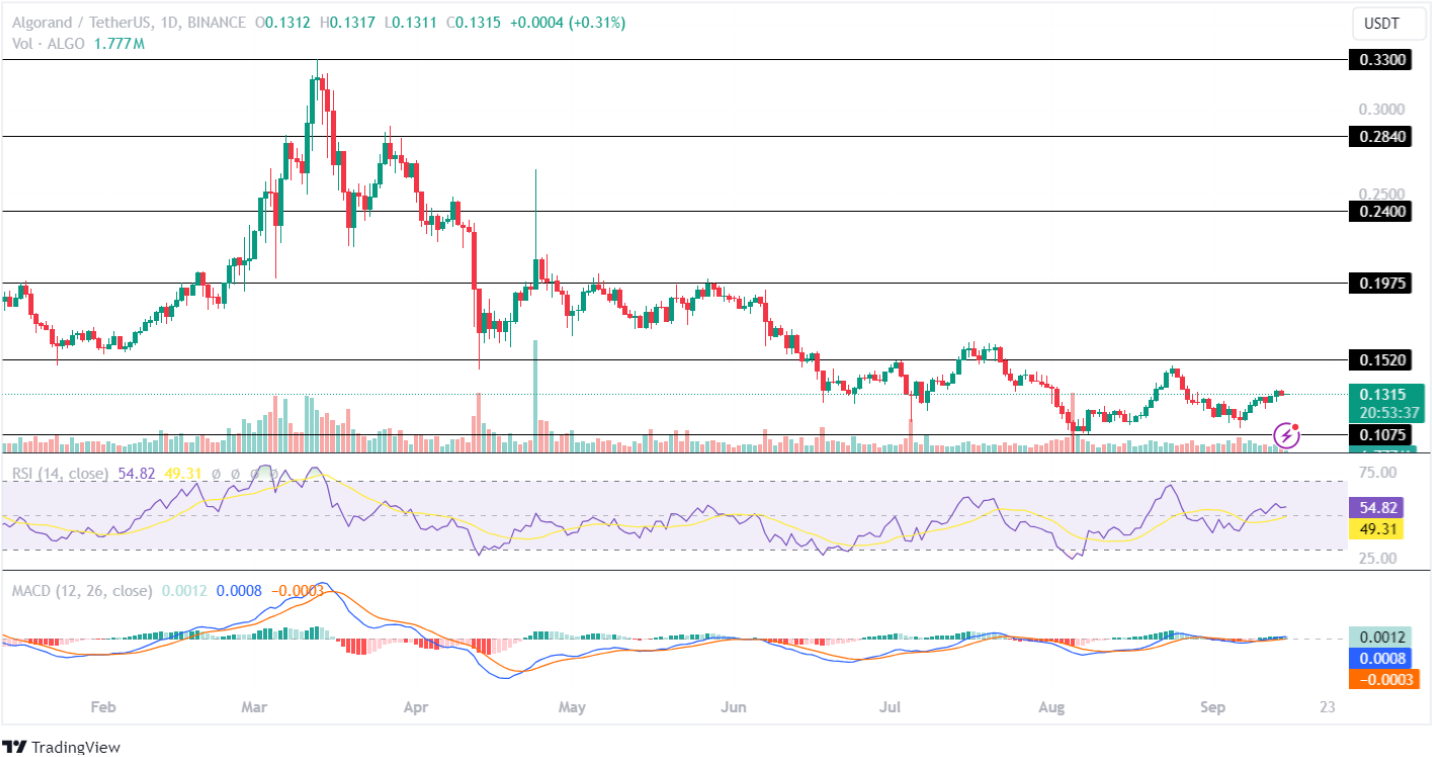Click Apr on the time axis
This screenshot has height=757, width=1432.
coord(416,707)
